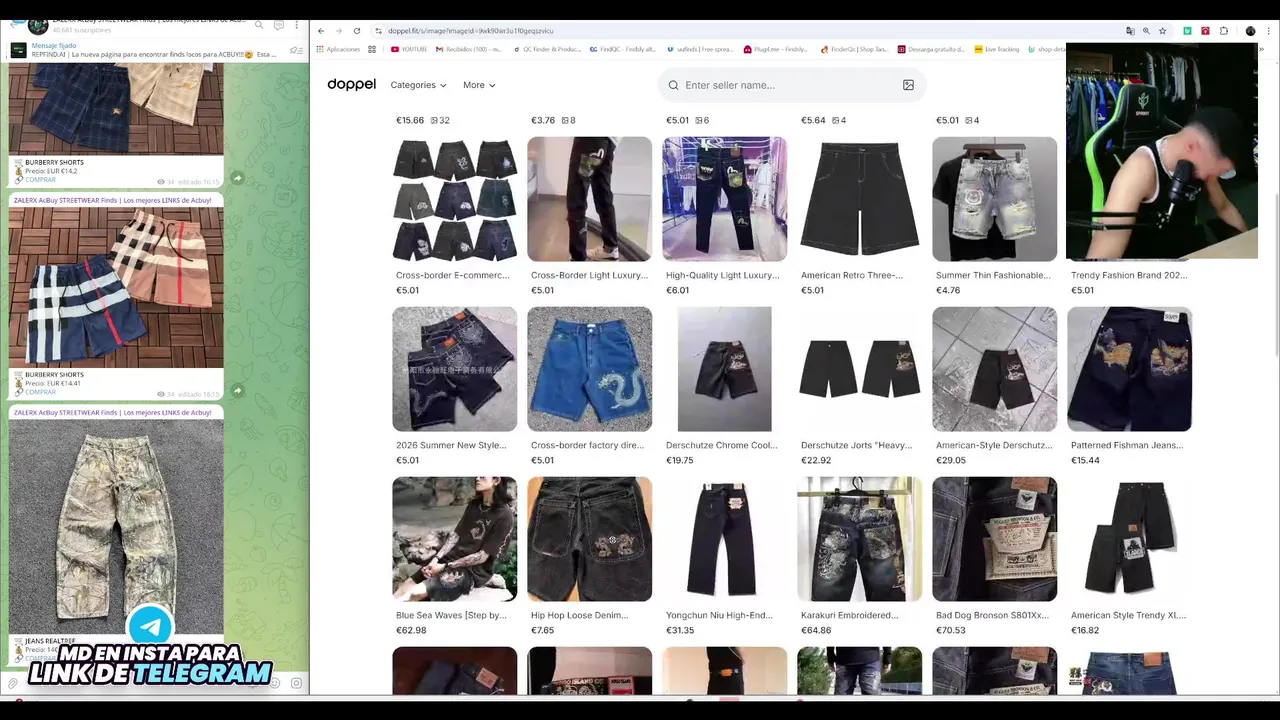Go back in the browser
Screen dimensions: 1280x720
coord(321,31)
